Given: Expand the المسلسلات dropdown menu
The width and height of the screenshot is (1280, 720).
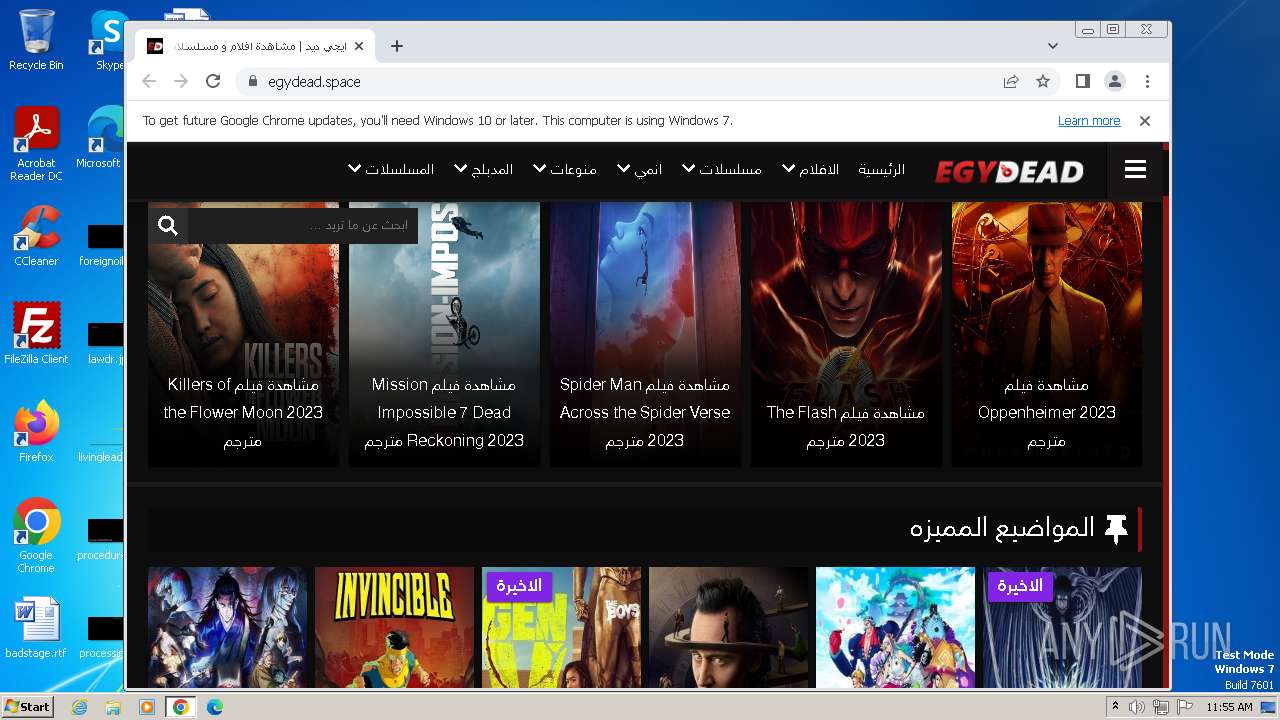Looking at the screenshot, I should pyautogui.click(x=391, y=170).
